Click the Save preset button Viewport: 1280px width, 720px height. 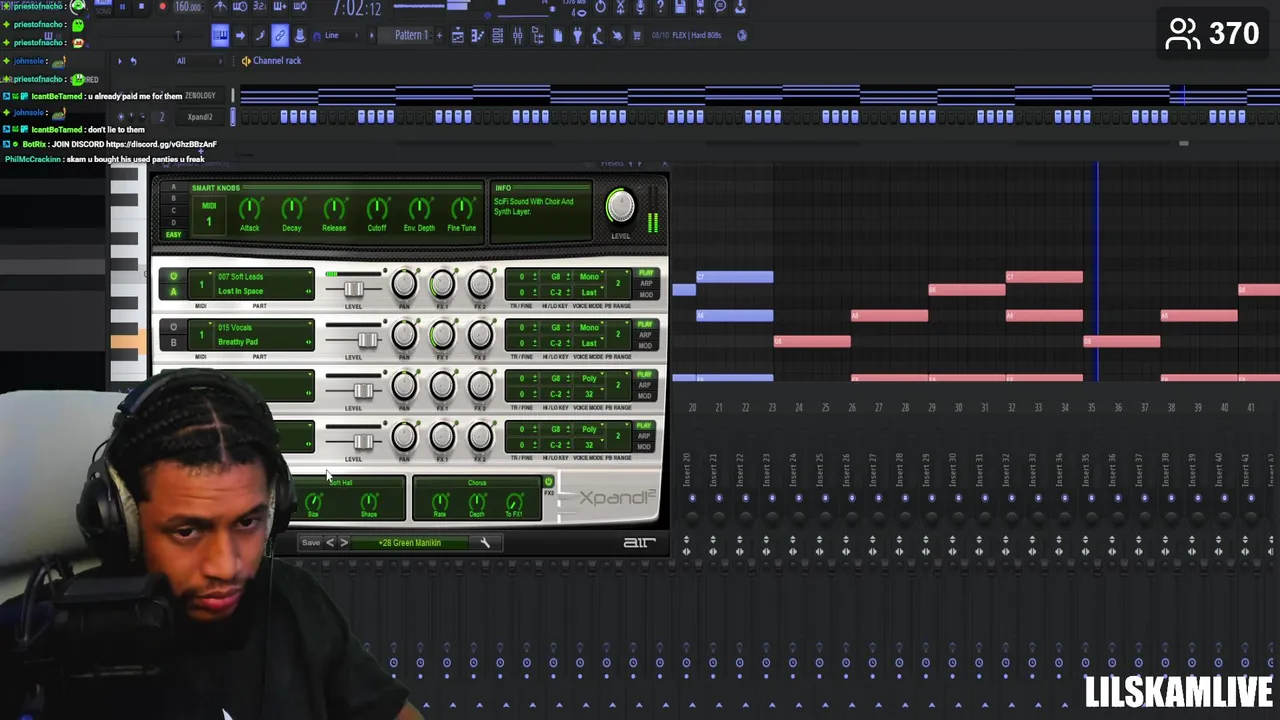[311, 543]
